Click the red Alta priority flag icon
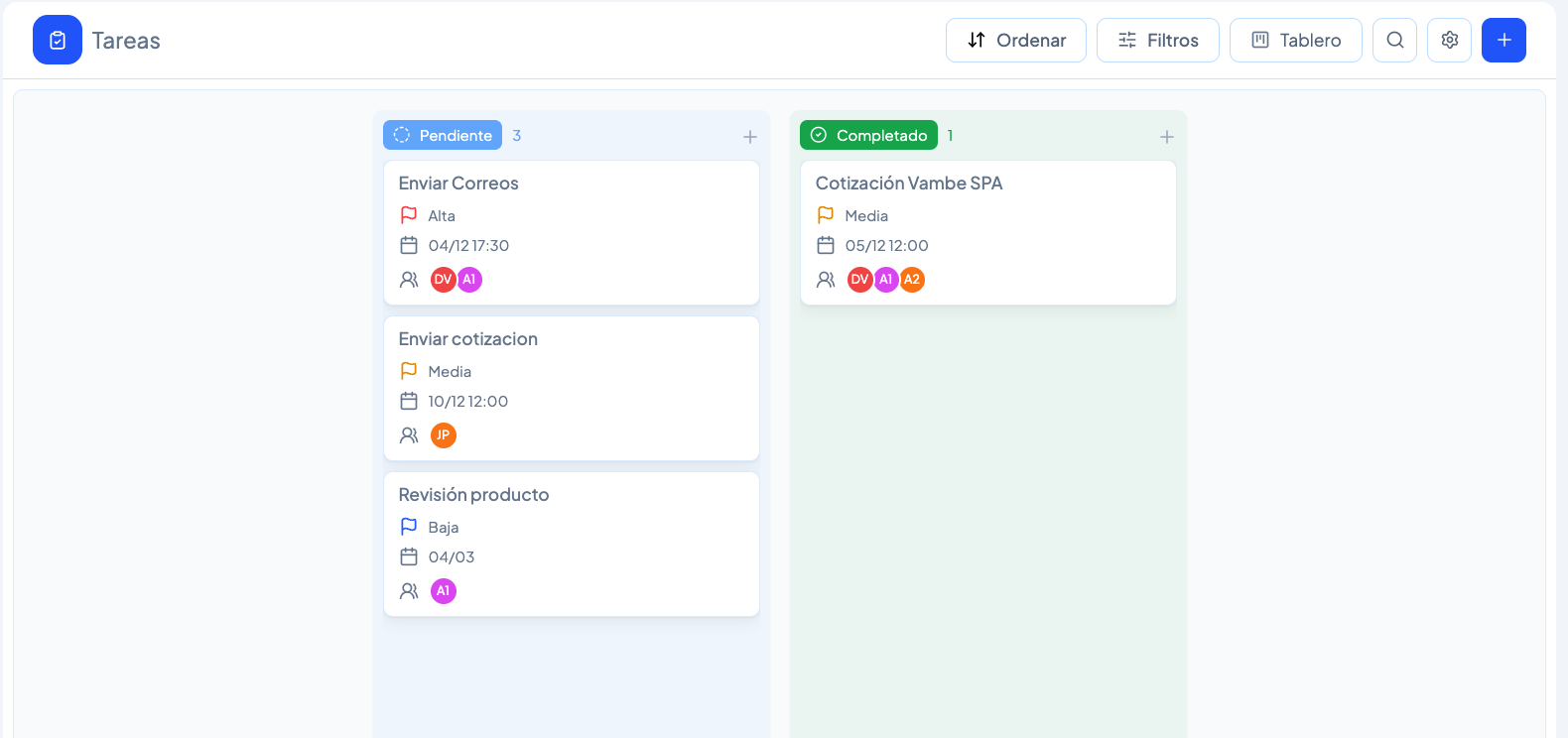The height and width of the screenshot is (738, 1568). tap(409, 215)
